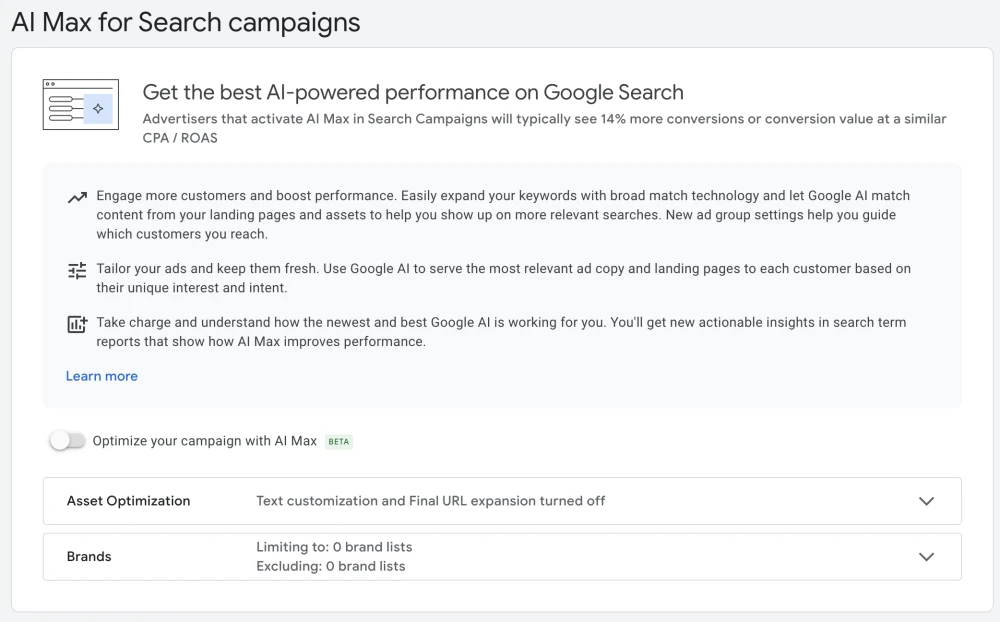Image resolution: width=1000 pixels, height=622 pixels.
Task: Click the insights chart icon beside Take charge
Action: (77, 324)
